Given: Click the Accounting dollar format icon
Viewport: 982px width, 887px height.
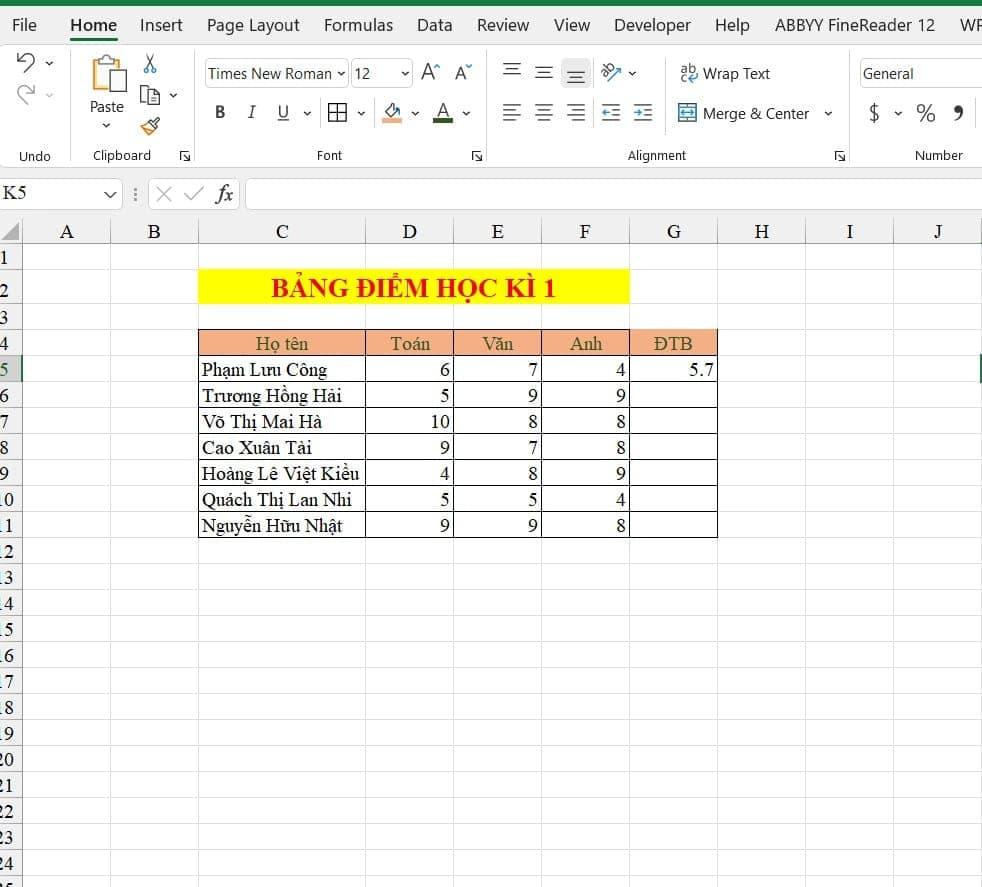Looking at the screenshot, I should [x=874, y=113].
